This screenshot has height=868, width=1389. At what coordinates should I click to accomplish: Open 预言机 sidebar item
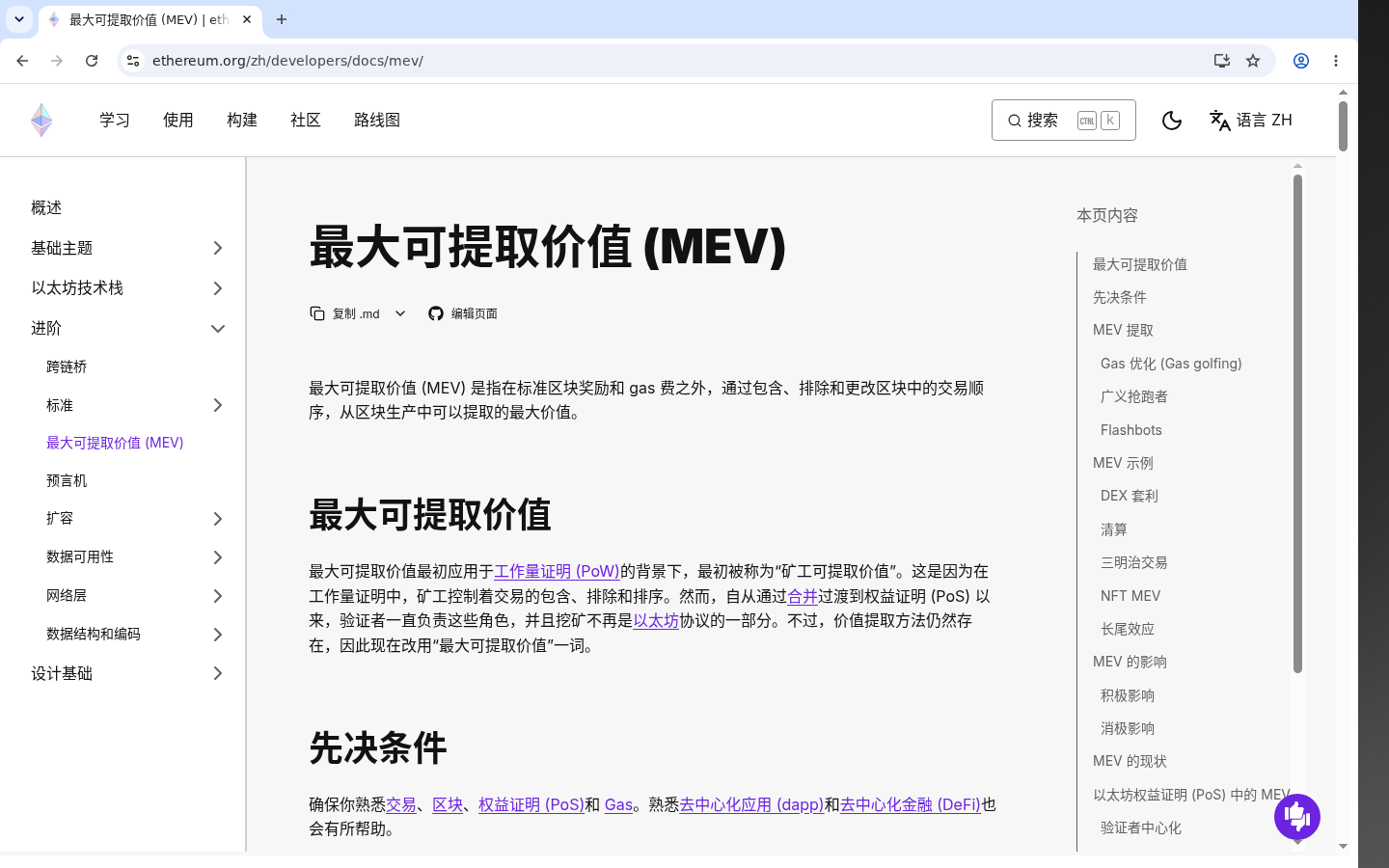67,481
